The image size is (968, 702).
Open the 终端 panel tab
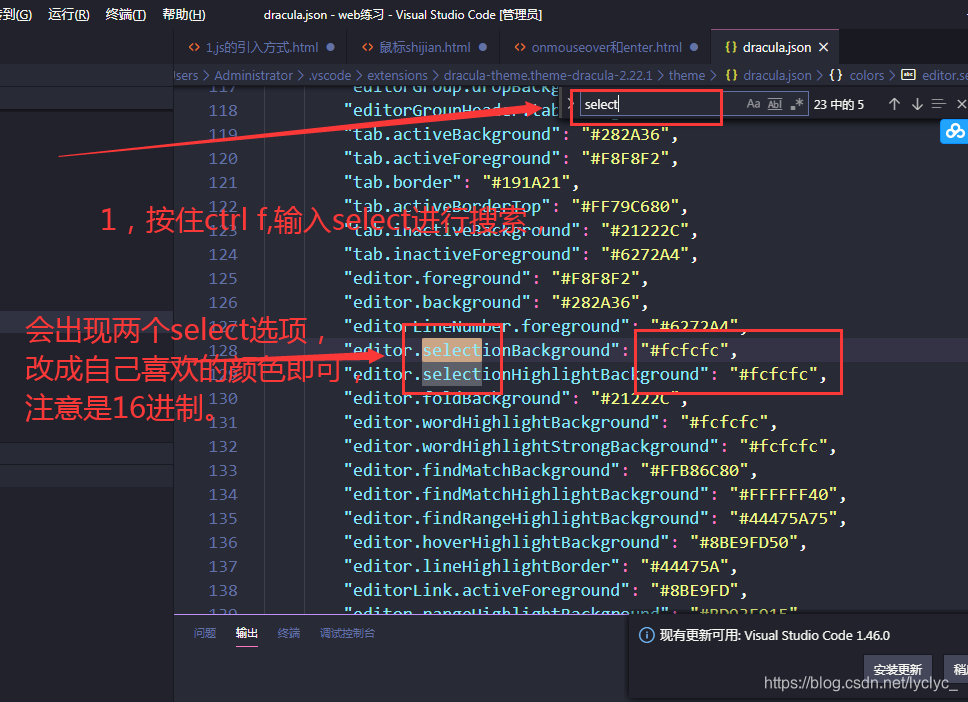tap(288, 633)
